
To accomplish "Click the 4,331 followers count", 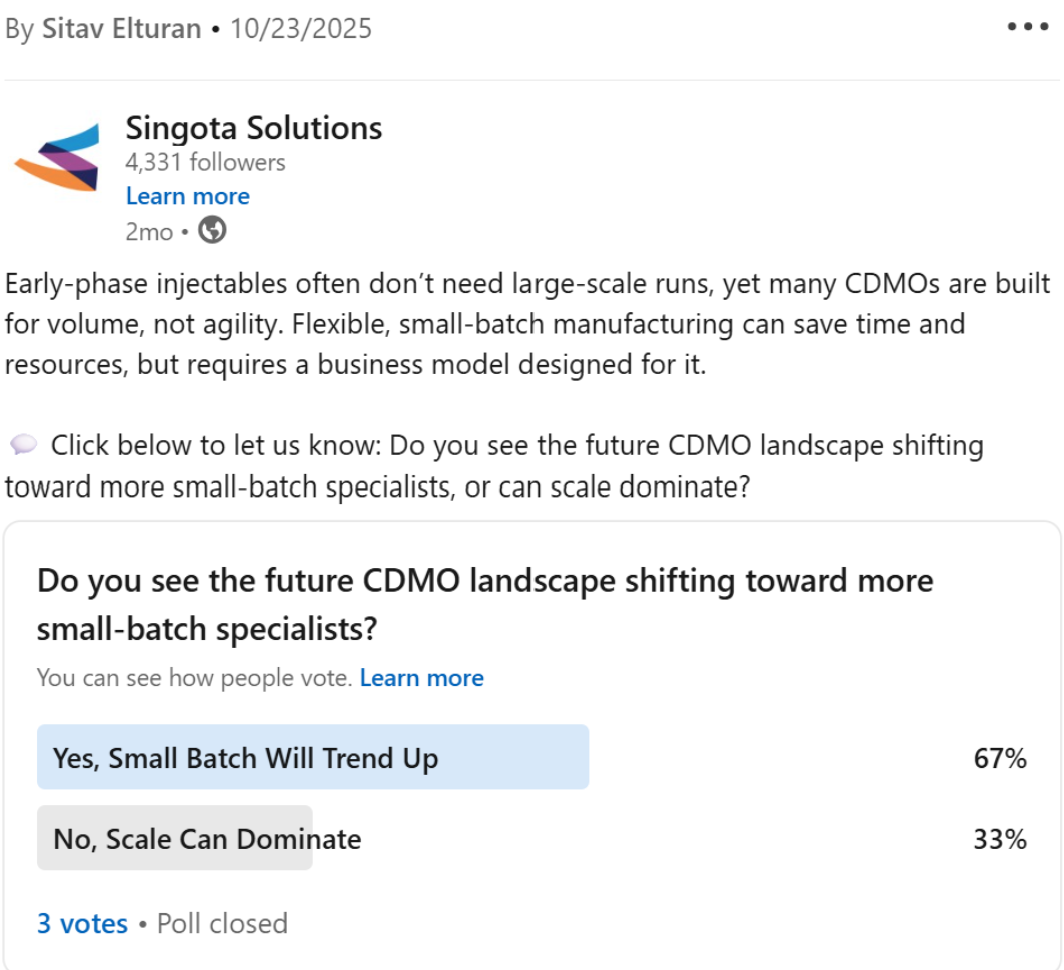I will click(x=205, y=162).
